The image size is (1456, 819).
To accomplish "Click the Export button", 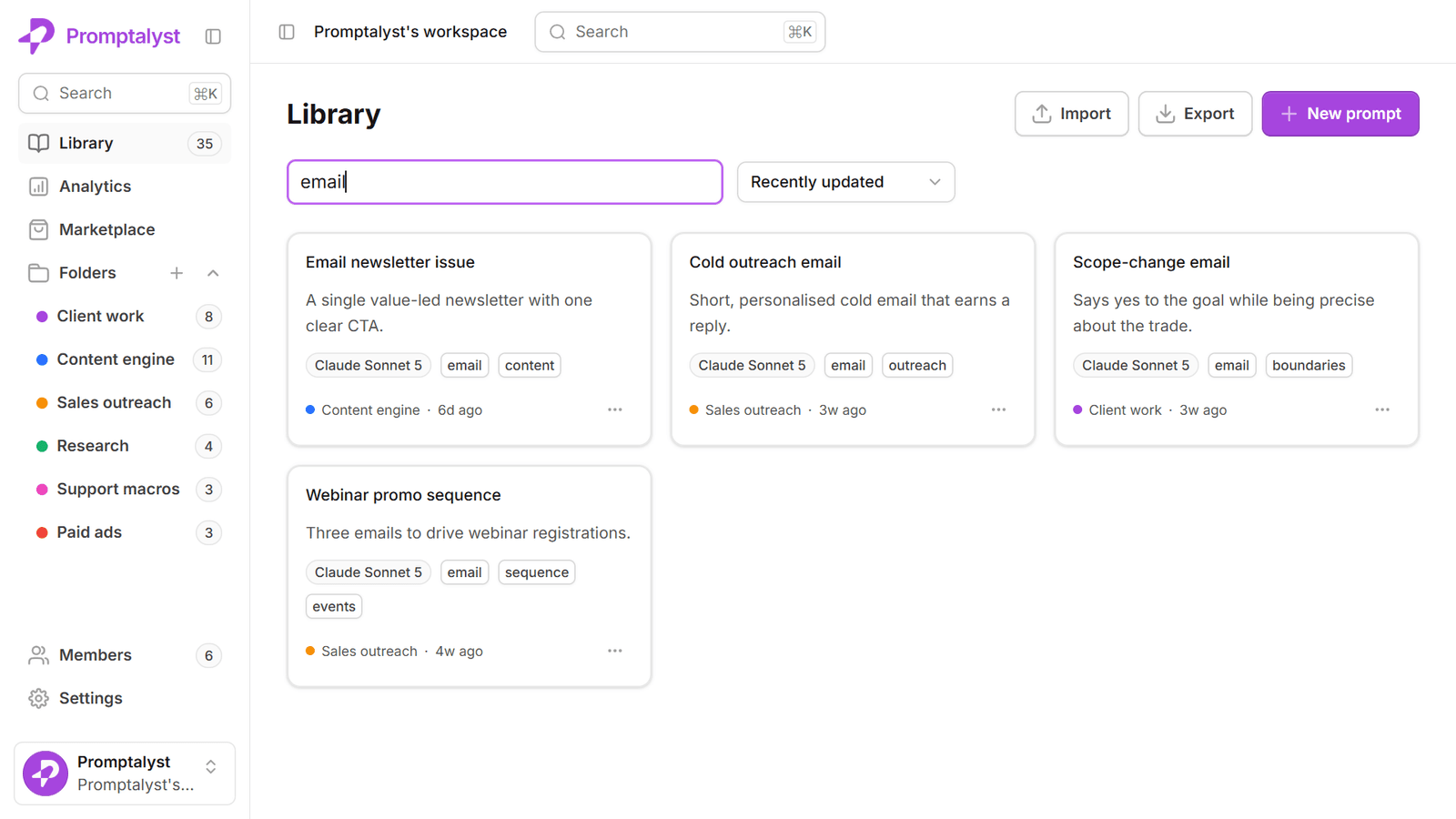I will pyautogui.click(x=1195, y=114).
